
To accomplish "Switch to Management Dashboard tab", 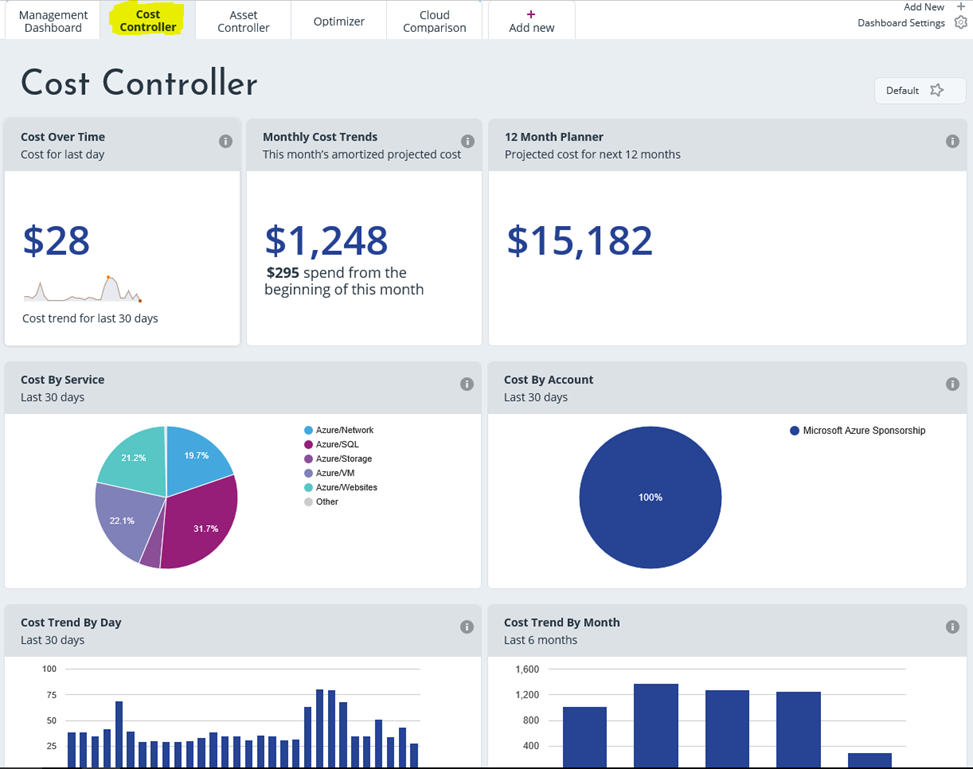I will 53,21.
